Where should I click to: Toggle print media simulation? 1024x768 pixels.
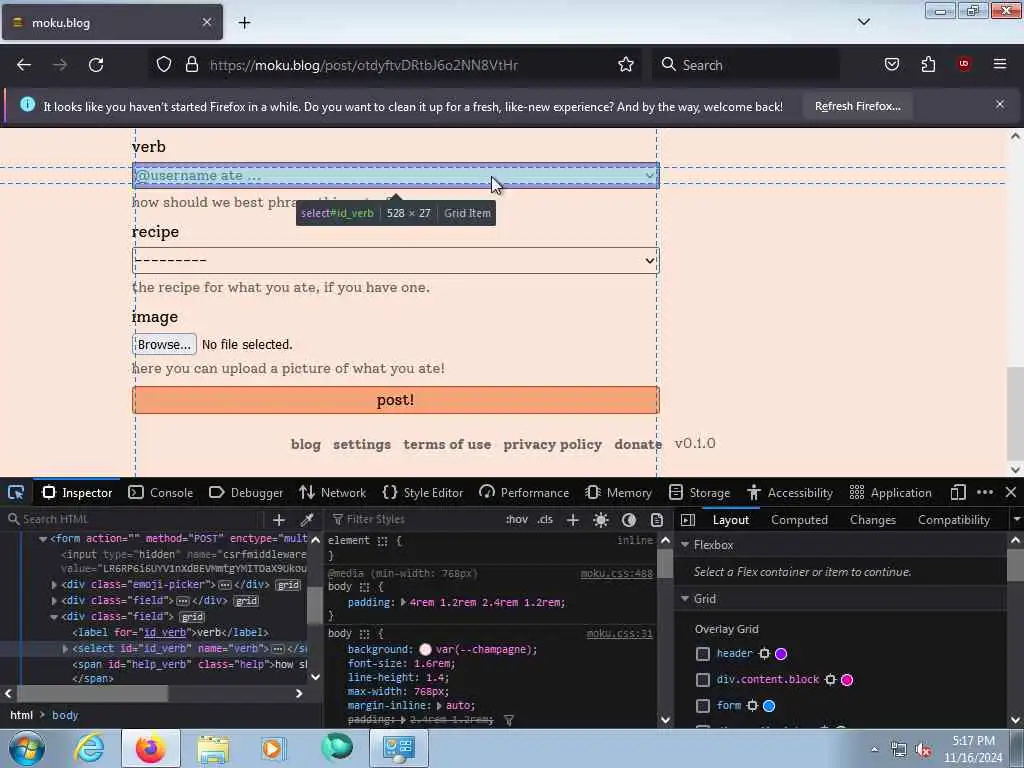(x=657, y=520)
